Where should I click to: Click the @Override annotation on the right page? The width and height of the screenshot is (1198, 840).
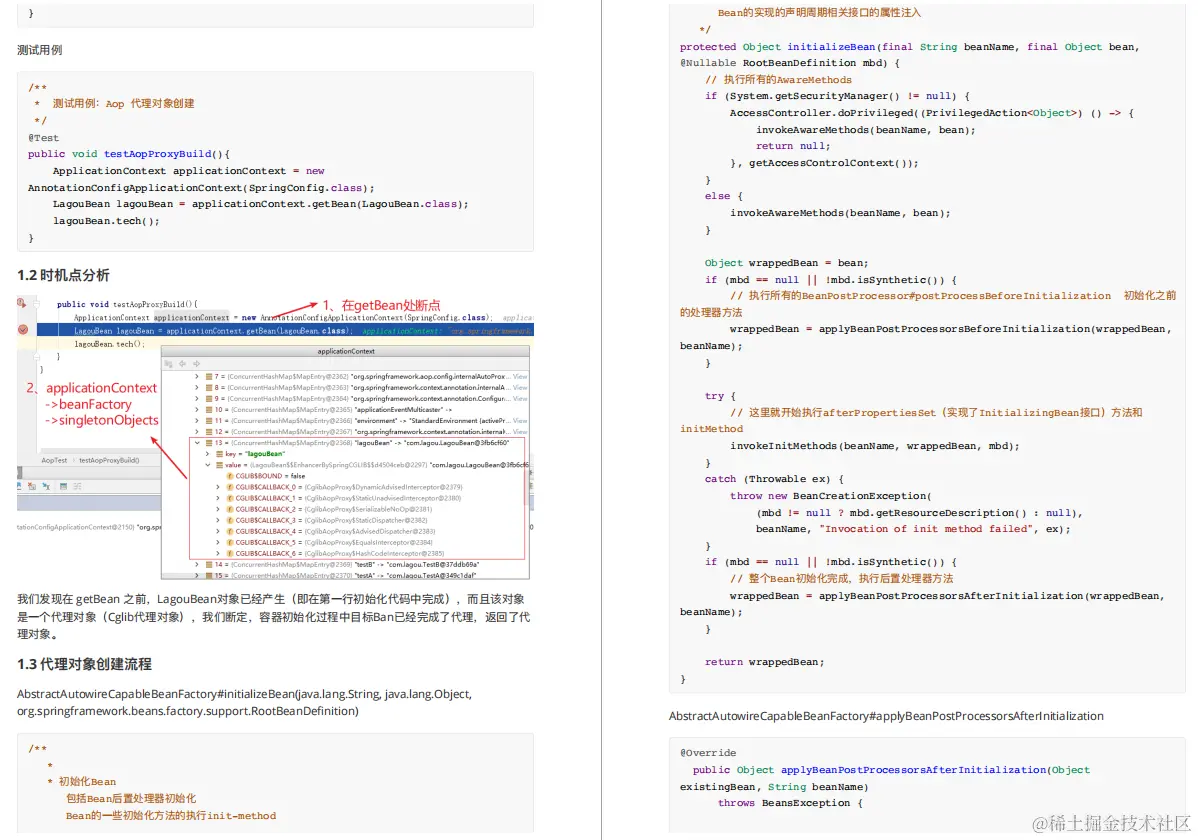[x=708, y=753]
